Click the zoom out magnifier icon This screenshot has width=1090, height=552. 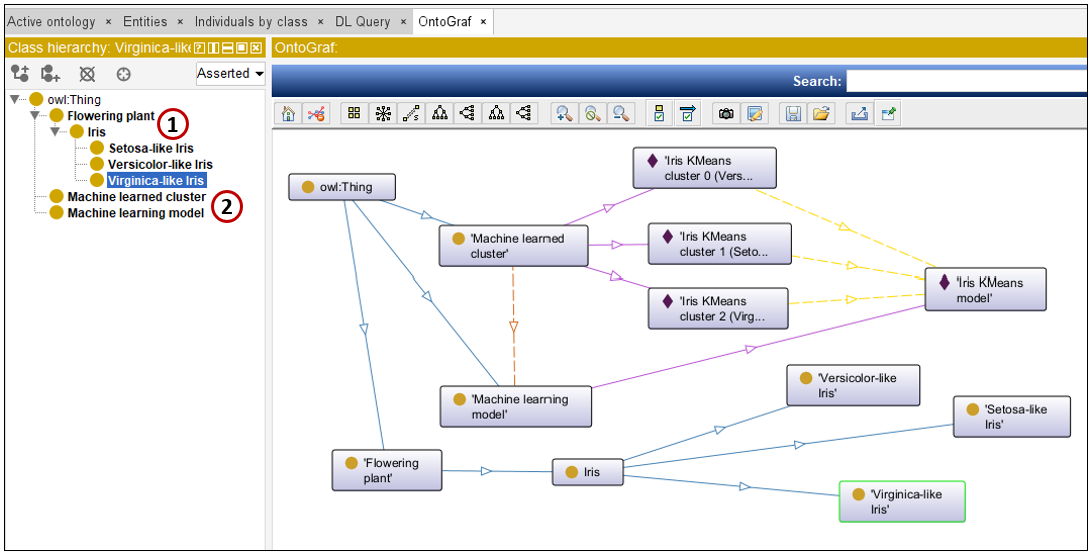621,114
